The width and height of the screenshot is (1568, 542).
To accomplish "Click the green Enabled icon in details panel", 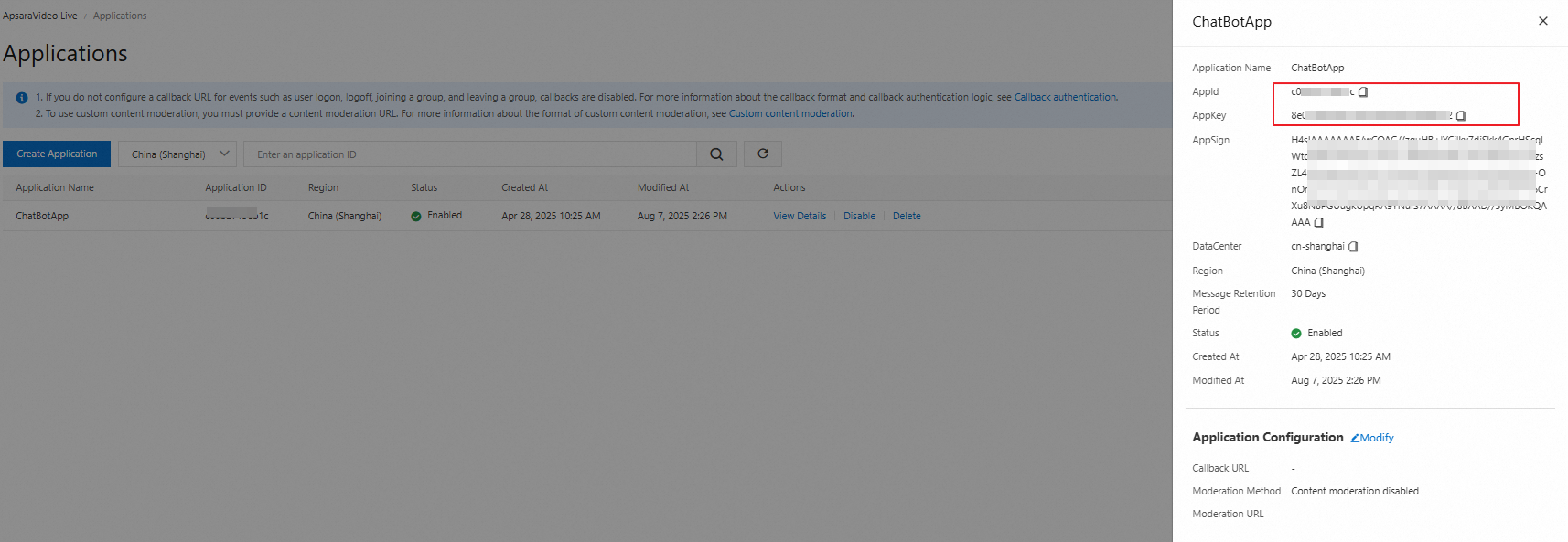I will (x=1296, y=334).
